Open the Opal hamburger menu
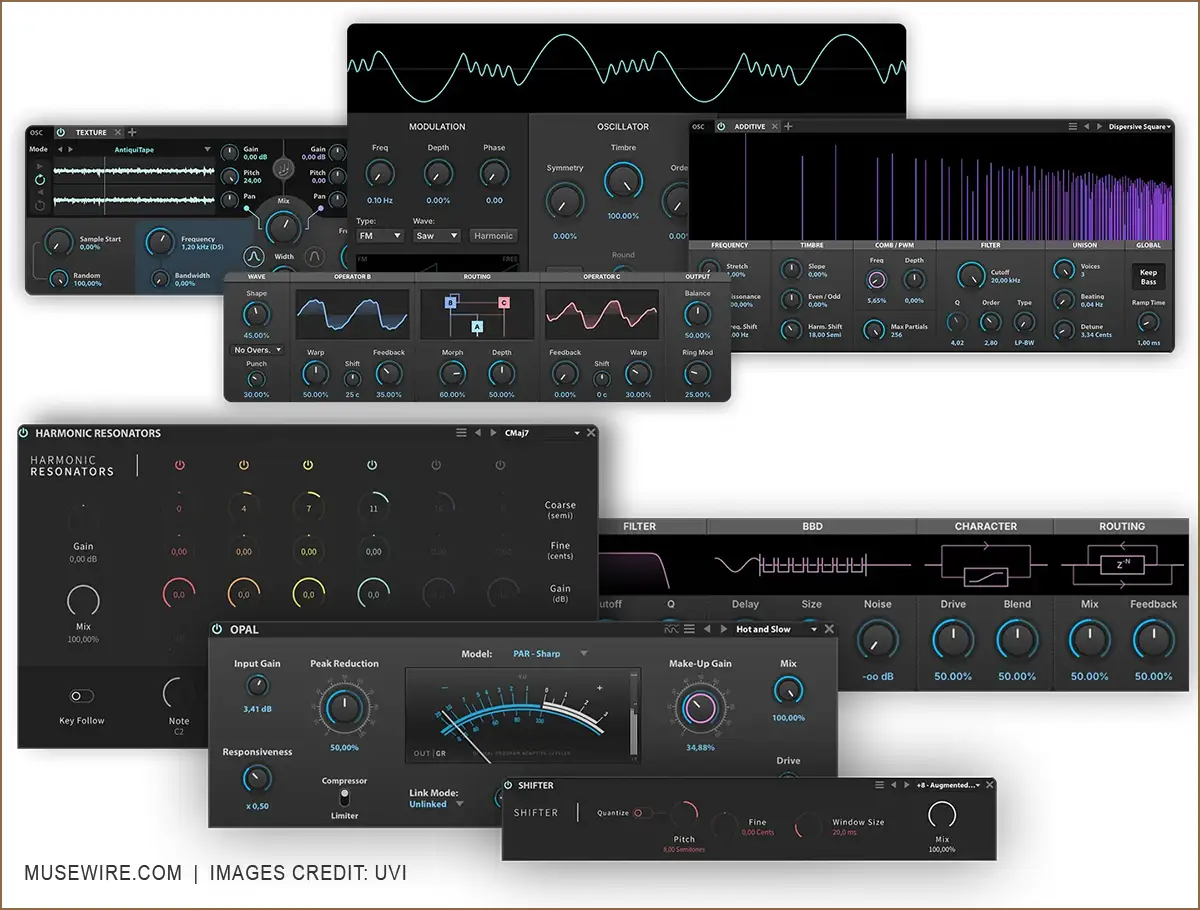This screenshot has height=910, width=1200. (690, 630)
